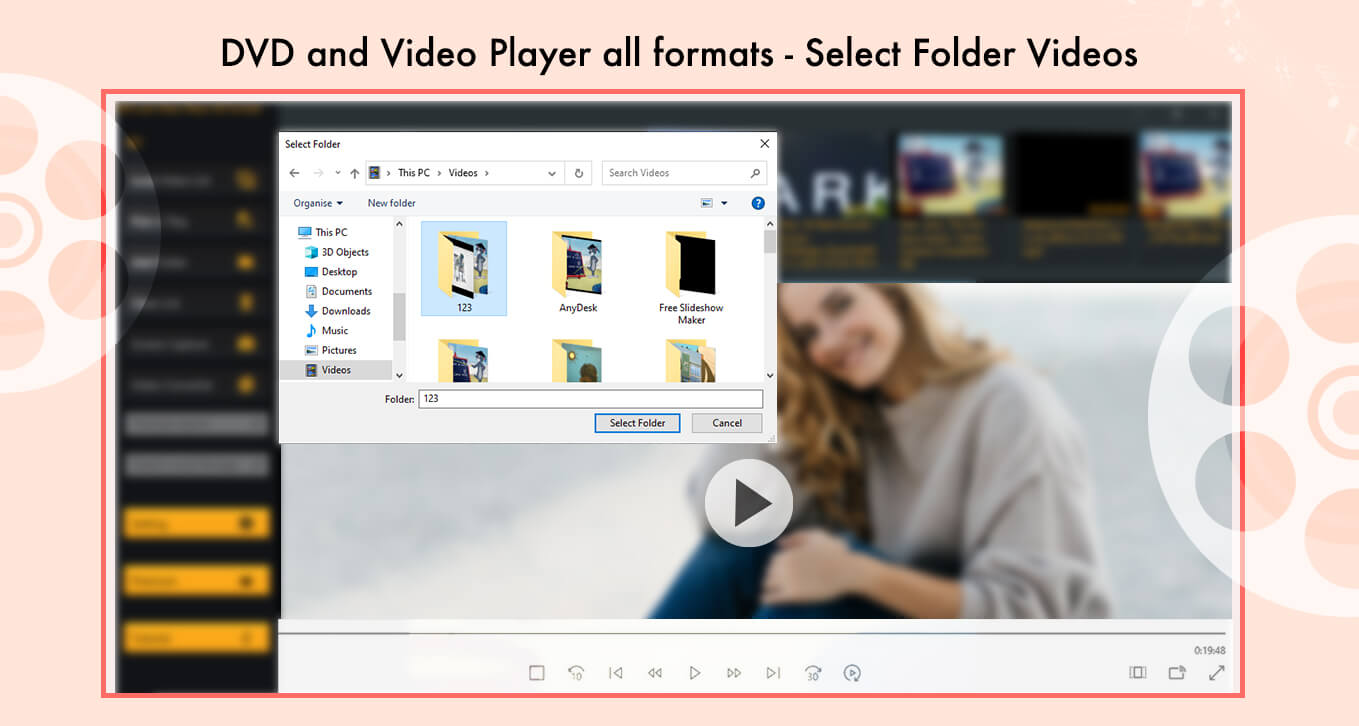
Task: Select Desktop in navigation tree
Action: [x=330, y=272]
